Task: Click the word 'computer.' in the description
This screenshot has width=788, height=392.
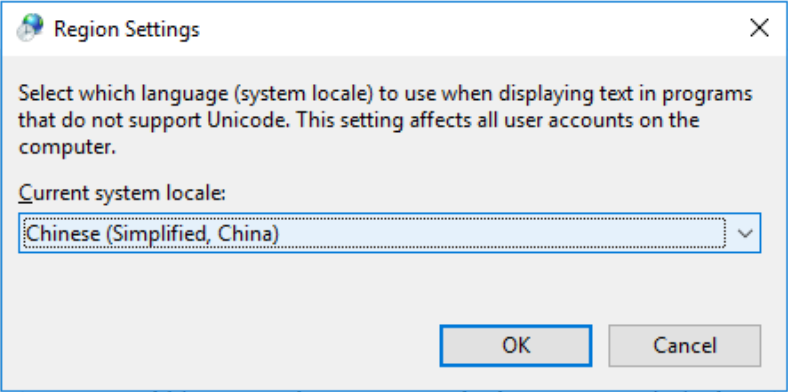Action: tap(67, 148)
